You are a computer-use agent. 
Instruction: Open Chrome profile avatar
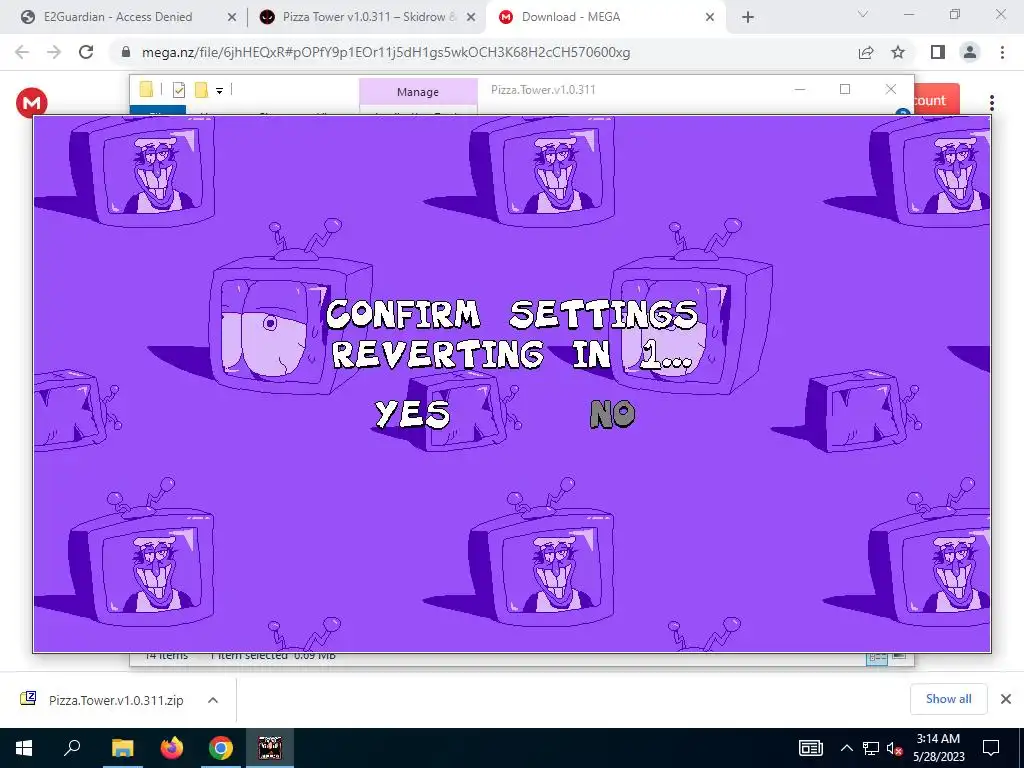[970, 52]
